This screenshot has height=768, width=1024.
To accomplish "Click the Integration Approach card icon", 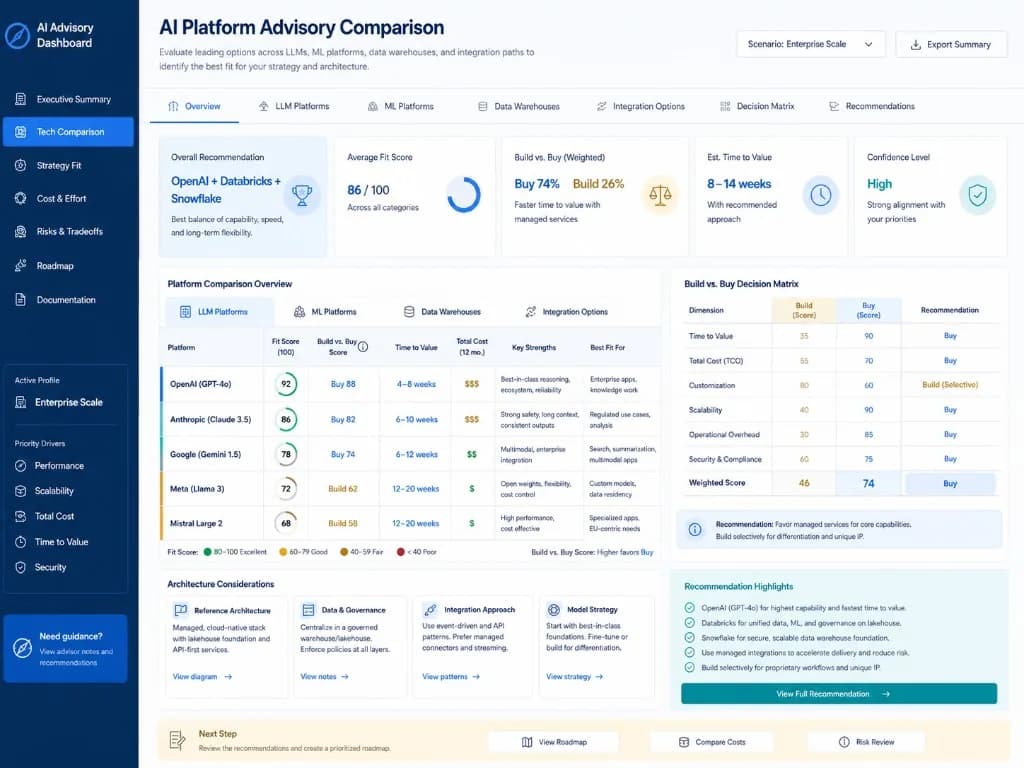I will pyautogui.click(x=430, y=609).
